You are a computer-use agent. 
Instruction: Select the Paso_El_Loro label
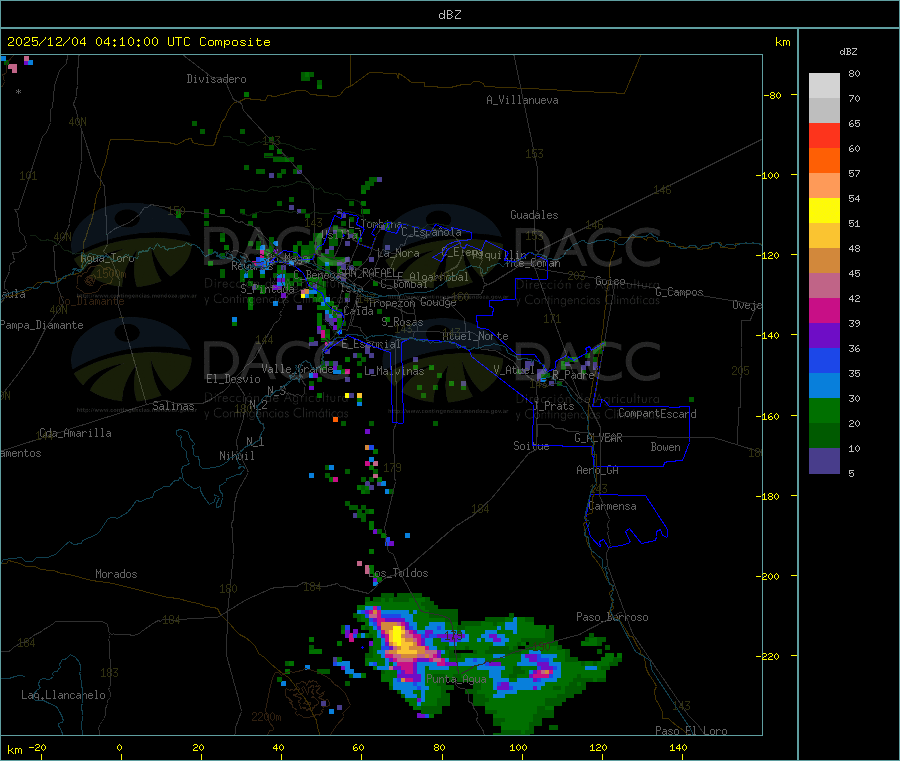692,731
